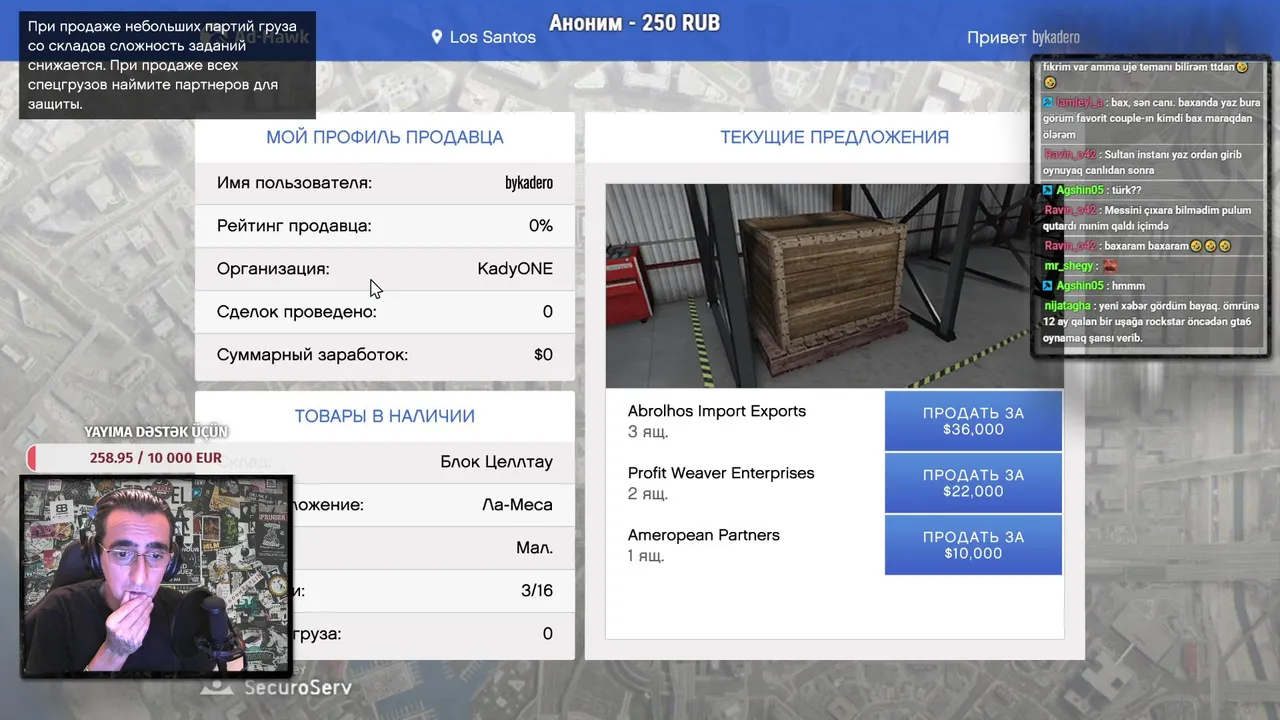
Task: Click the warehouse size value 'Мал.'
Action: 534,548
